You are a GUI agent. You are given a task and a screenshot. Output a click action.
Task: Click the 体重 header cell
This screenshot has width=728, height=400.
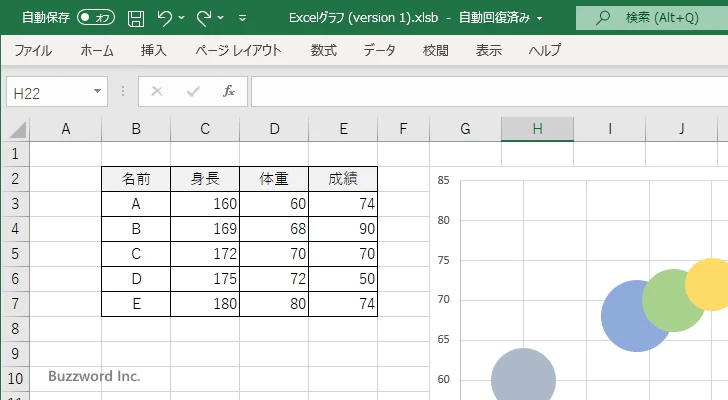pos(274,179)
